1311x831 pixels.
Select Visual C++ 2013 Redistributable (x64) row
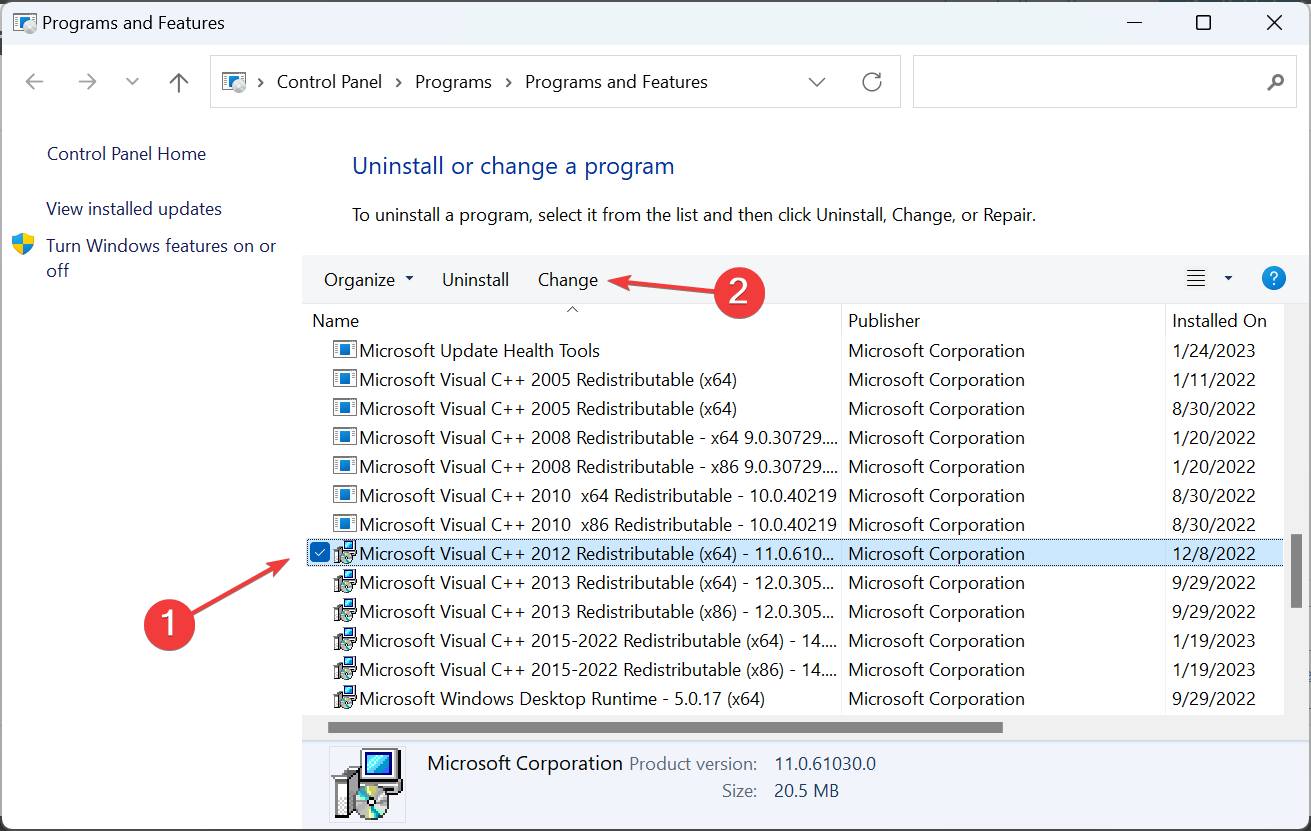tap(794, 583)
